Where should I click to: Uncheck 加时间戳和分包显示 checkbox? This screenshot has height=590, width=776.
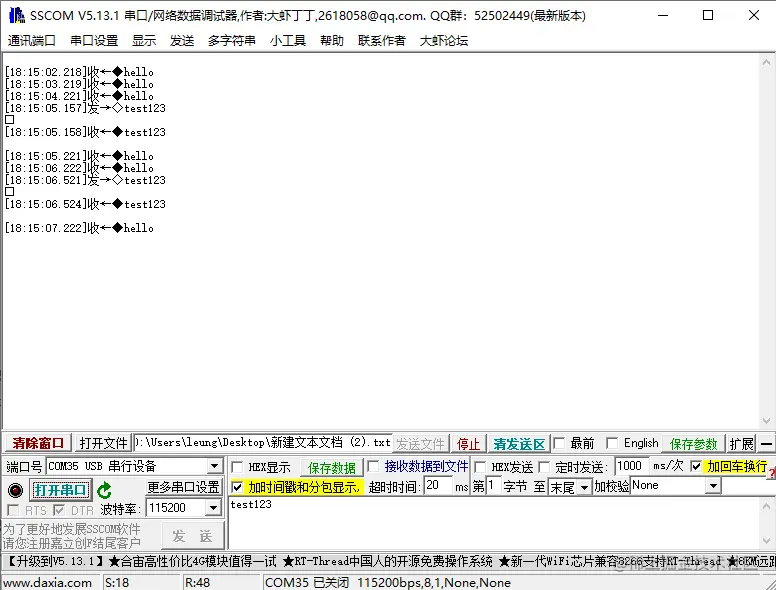(x=238, y=487)
